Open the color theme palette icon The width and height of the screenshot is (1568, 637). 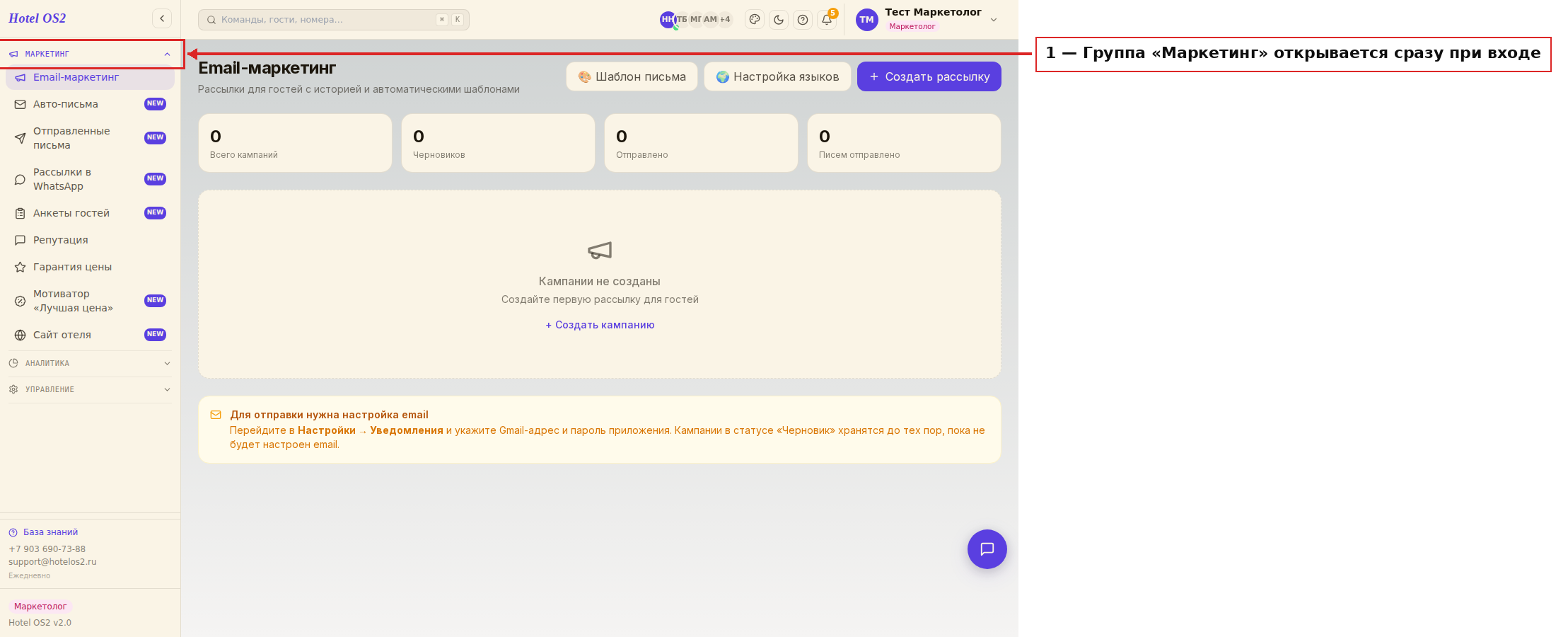pyautogui.click(x=755, y=20)
